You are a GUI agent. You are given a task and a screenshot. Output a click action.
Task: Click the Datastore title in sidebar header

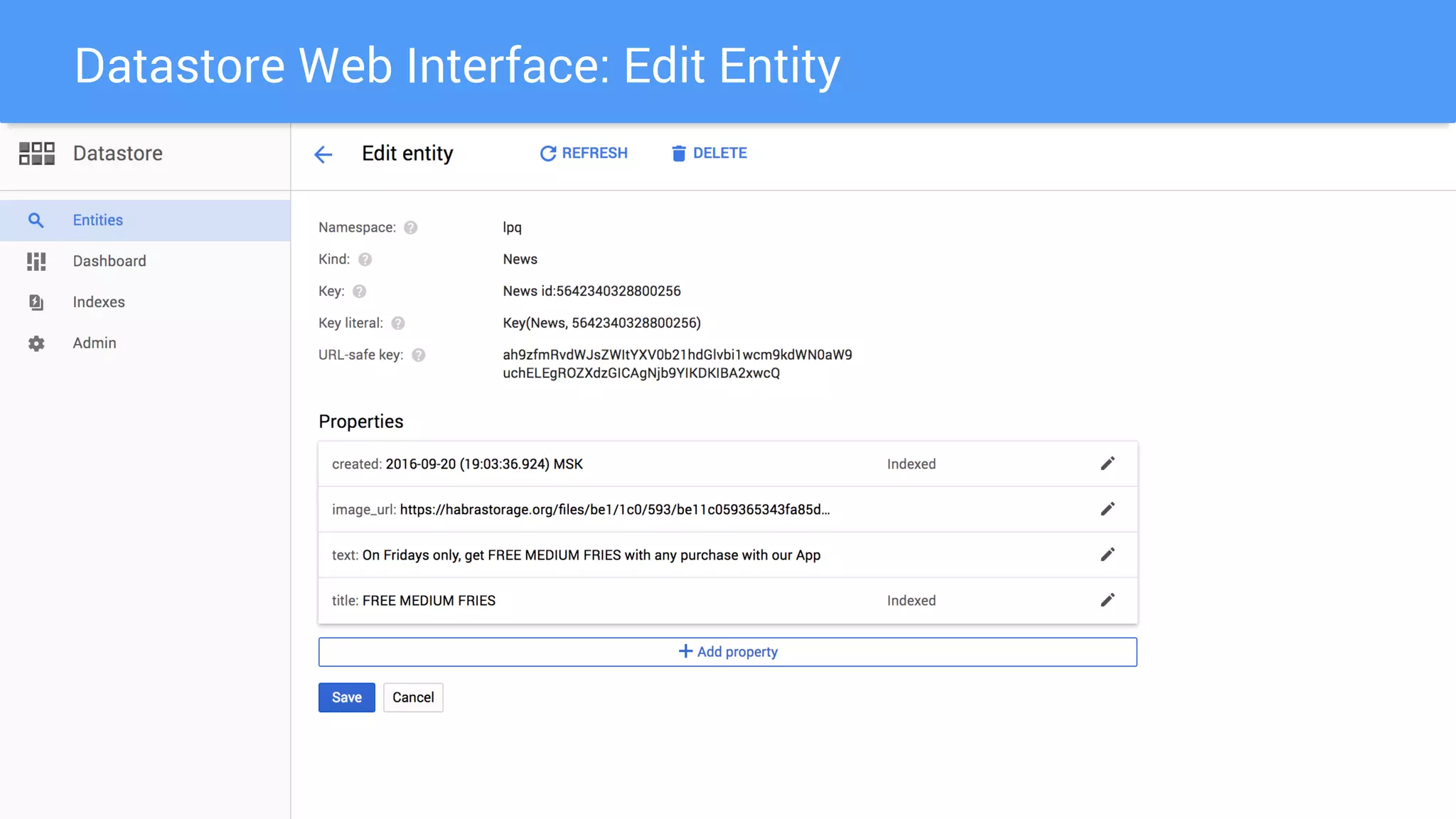(118, 154)
